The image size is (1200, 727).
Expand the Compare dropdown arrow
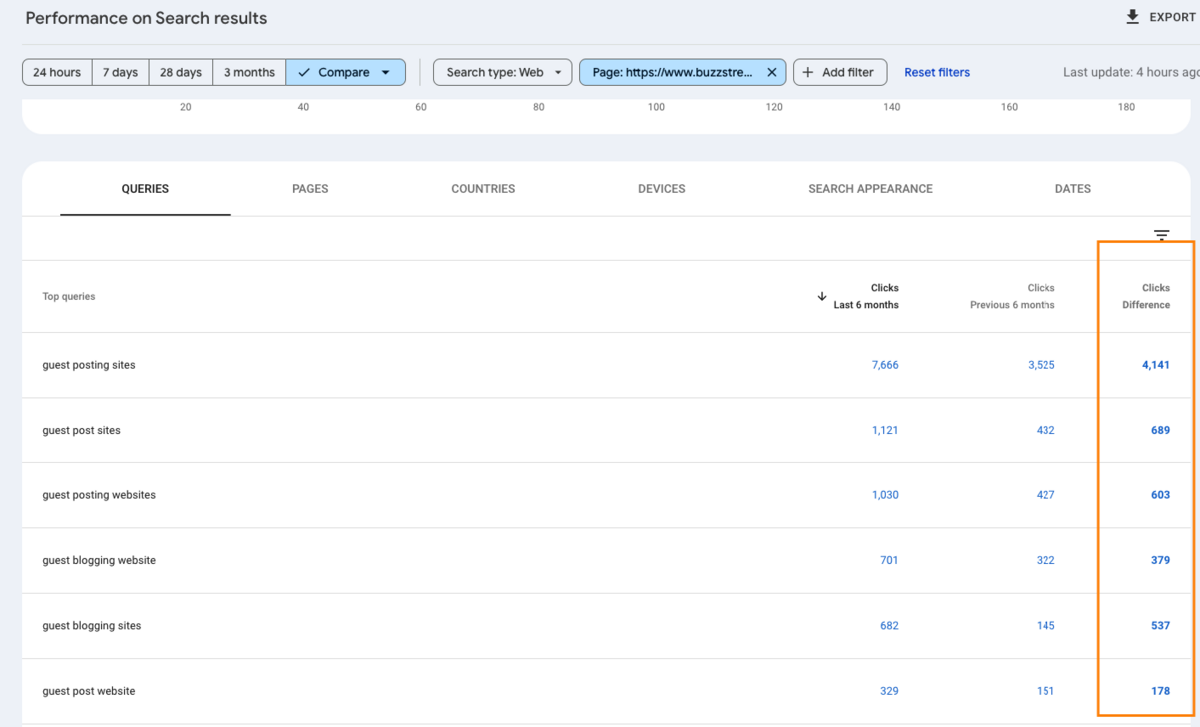pyautogui.click(x=386, y=72)
